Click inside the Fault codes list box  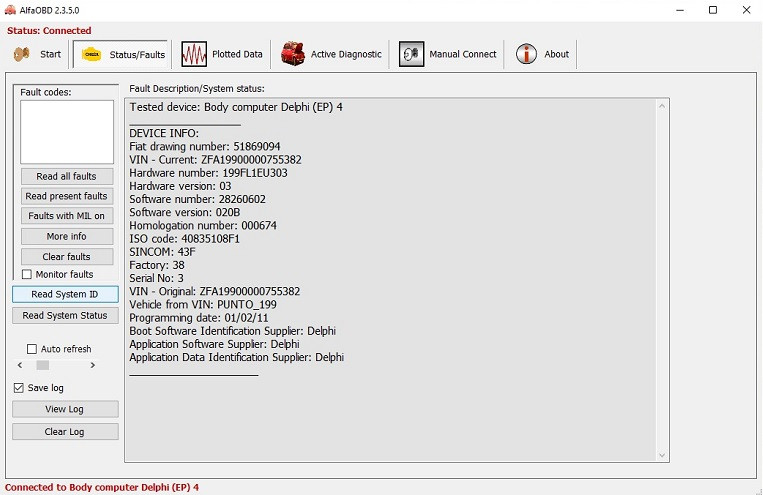click(x=67, y=131)
